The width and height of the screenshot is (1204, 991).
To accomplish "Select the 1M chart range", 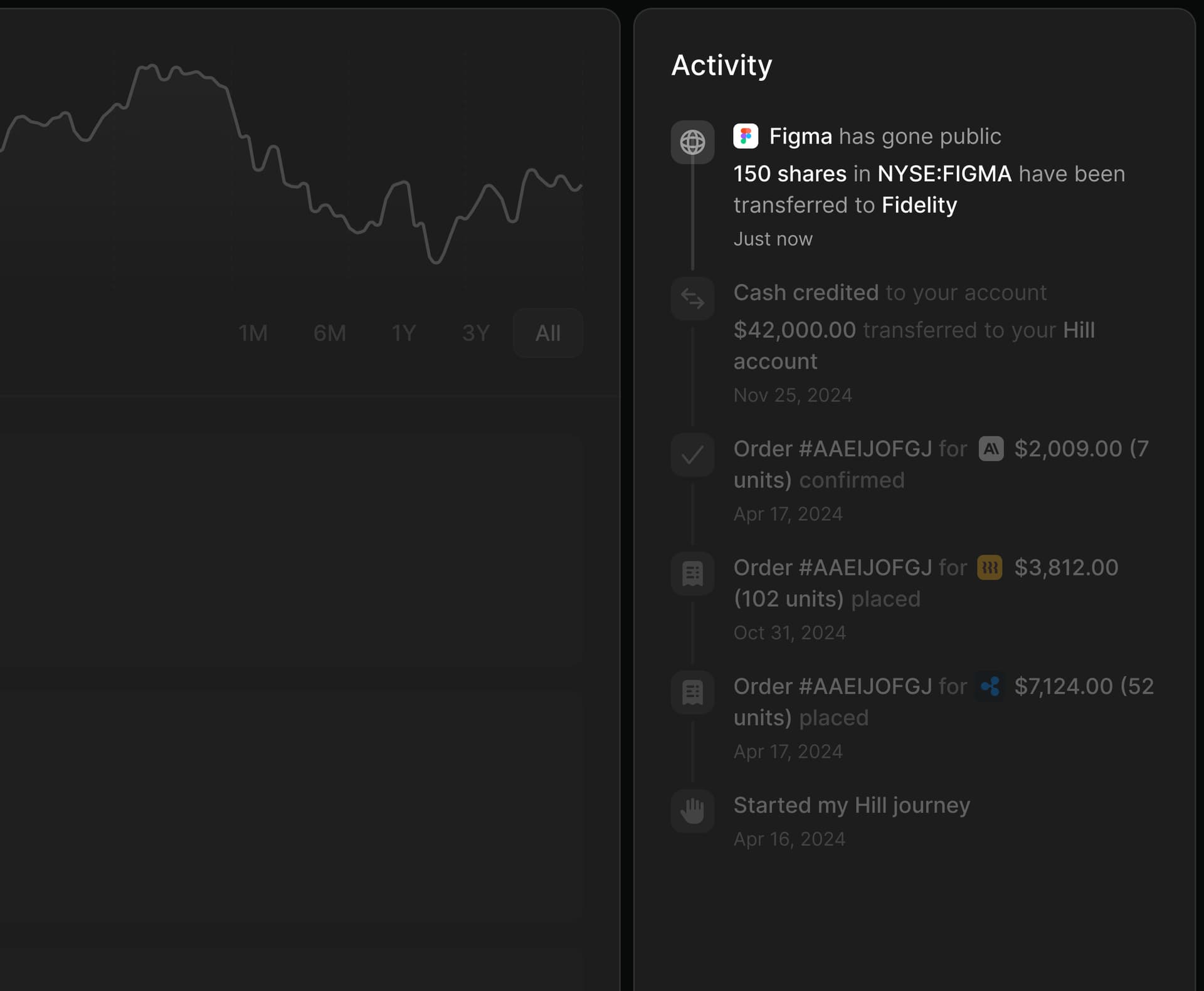I will click(x=253, y=333).
